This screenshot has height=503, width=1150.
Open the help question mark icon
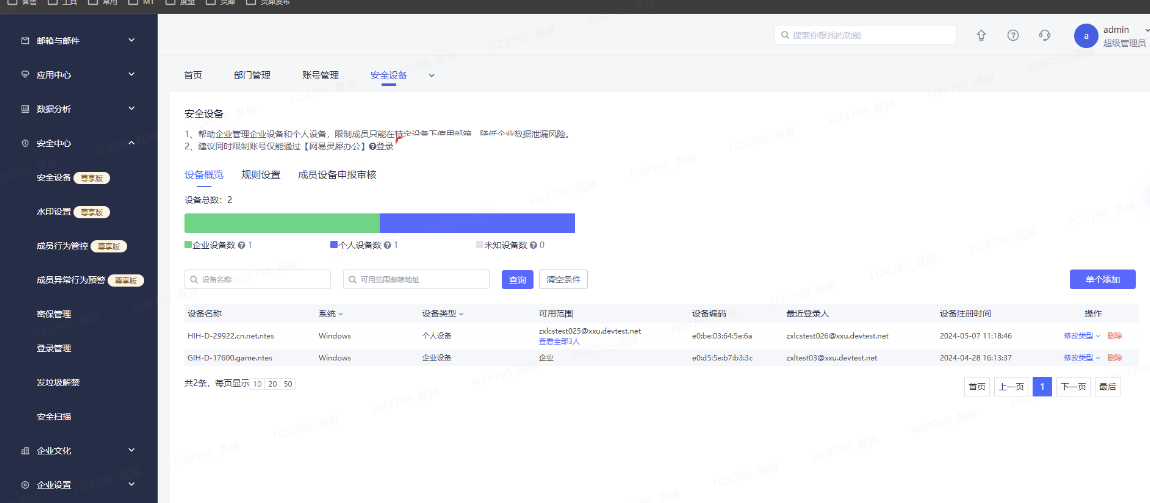(x=1013, y=35)
